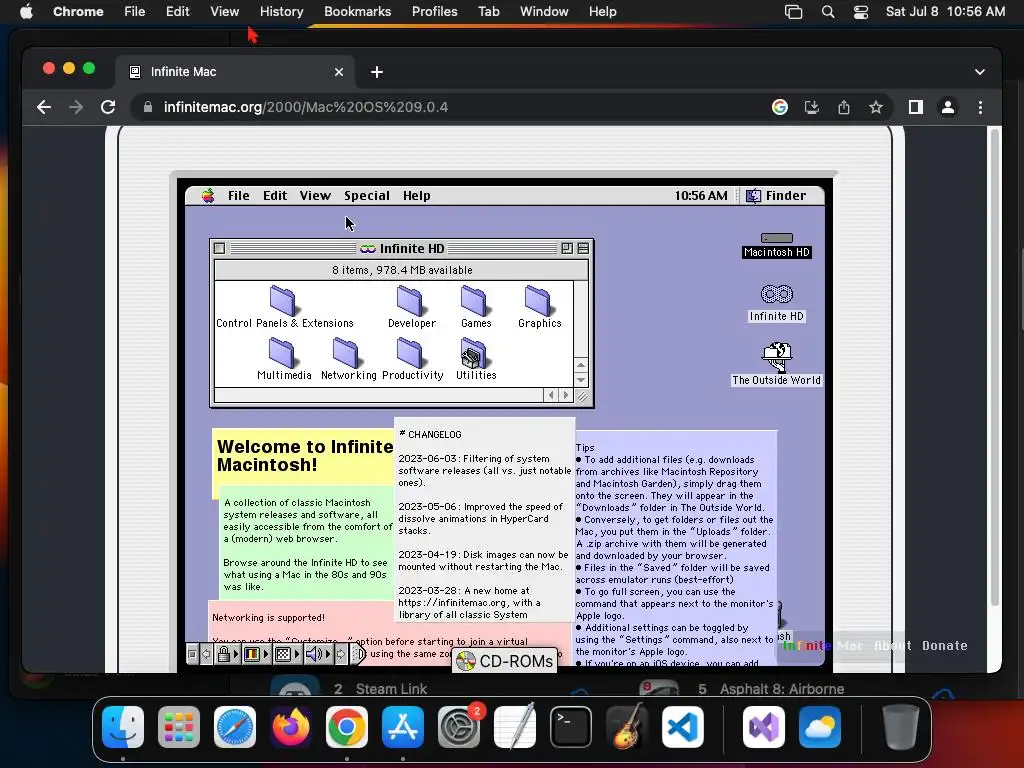Click the infinitemac.org address bar
1024x768 pixels.
(451, 107)
